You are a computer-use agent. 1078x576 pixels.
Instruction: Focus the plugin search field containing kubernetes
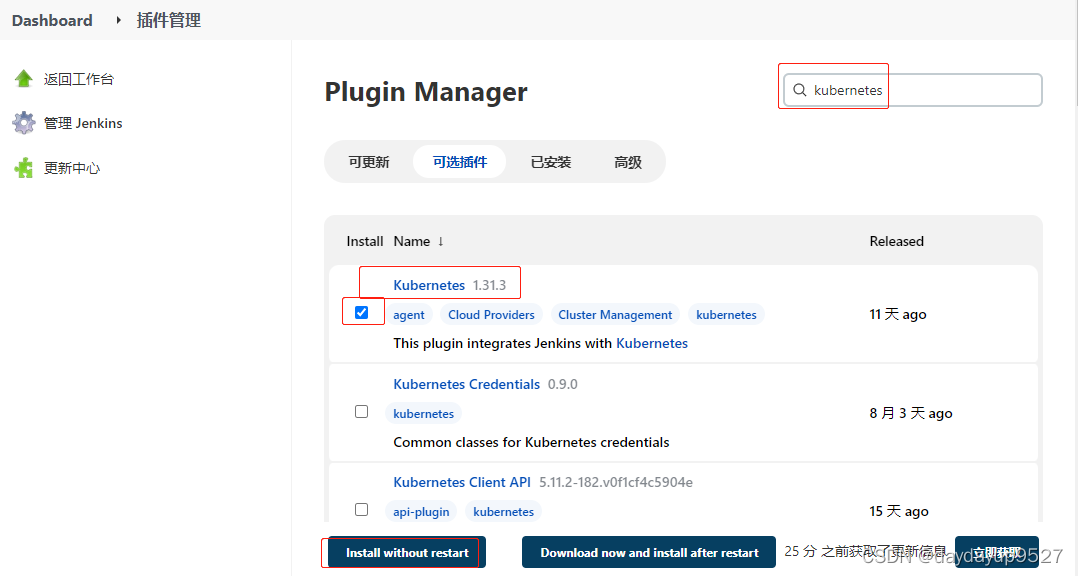(912, 90)
